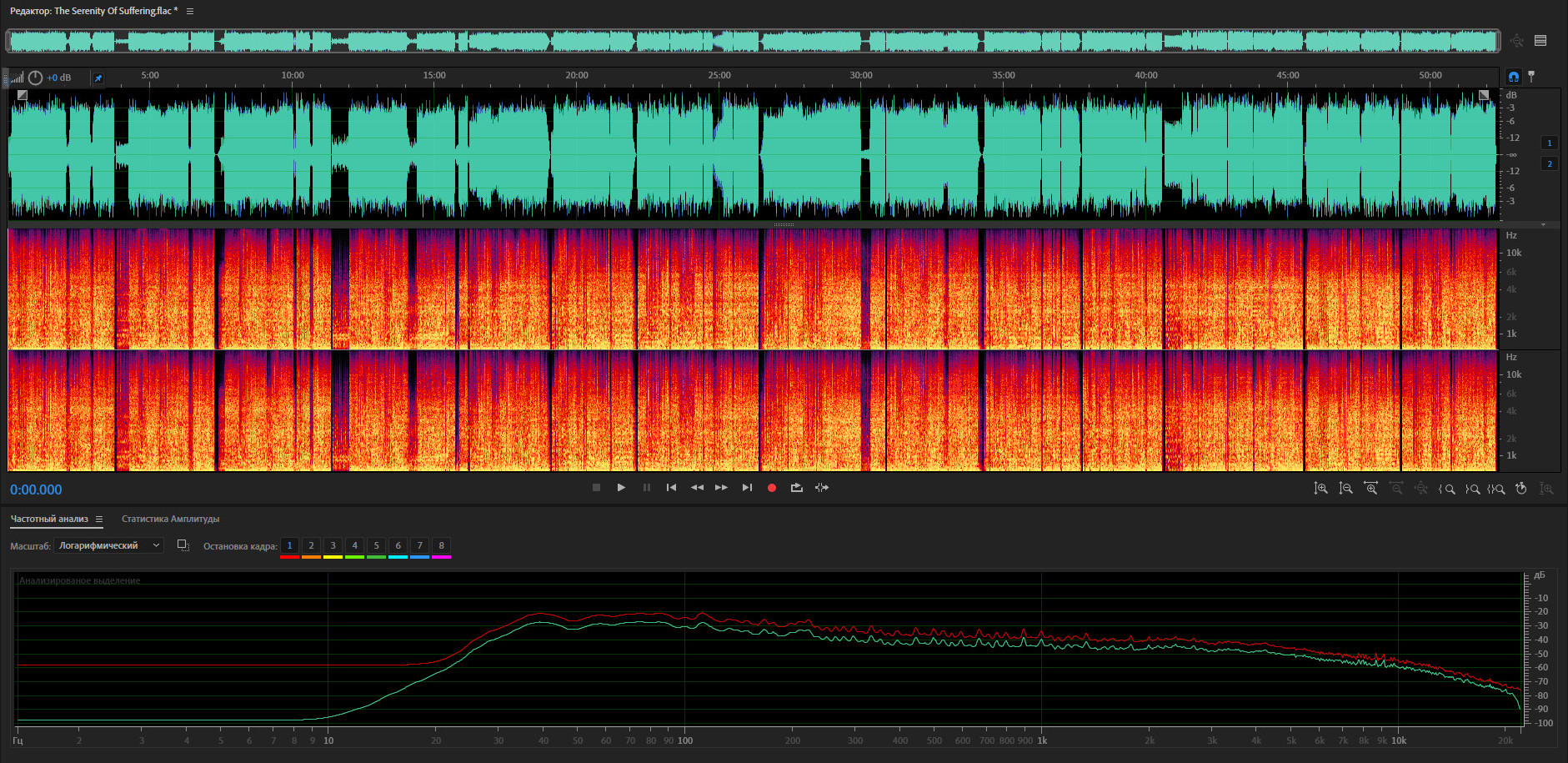The height and width of the screenshot is (763, 1568).
Task: Toggle the snapping magnet icon
Action: [x=1514, y=77]
